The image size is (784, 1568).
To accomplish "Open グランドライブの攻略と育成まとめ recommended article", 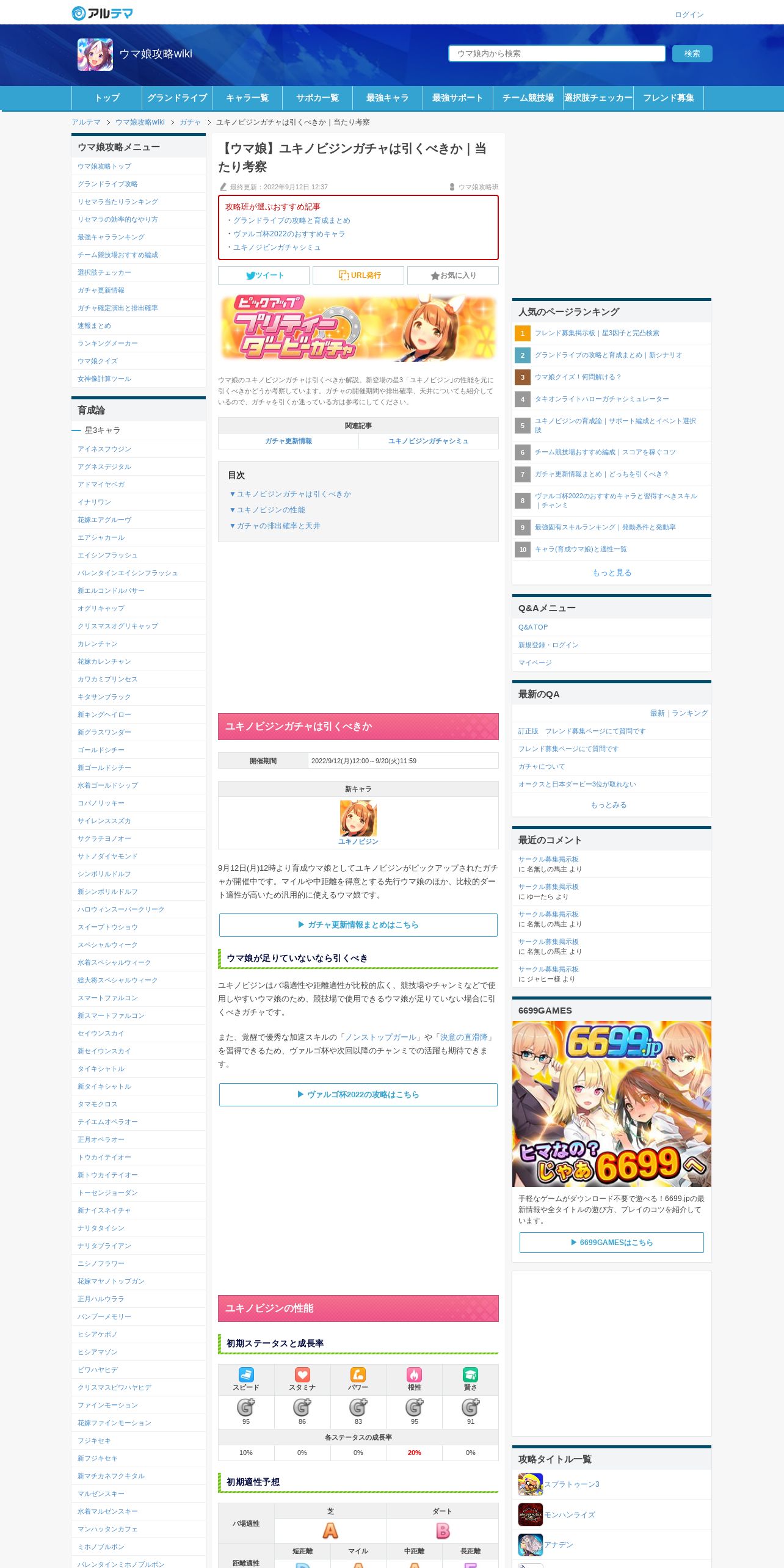I will (292, 220).
